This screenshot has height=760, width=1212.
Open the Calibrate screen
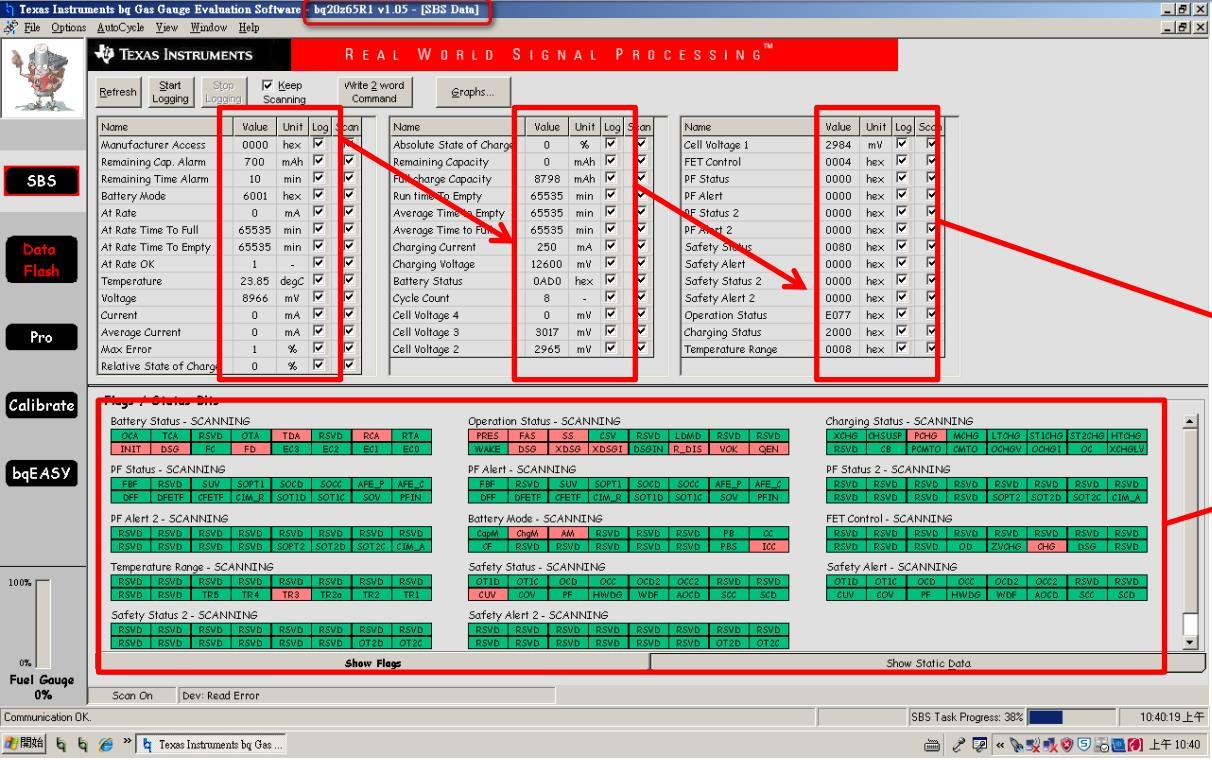41,406
